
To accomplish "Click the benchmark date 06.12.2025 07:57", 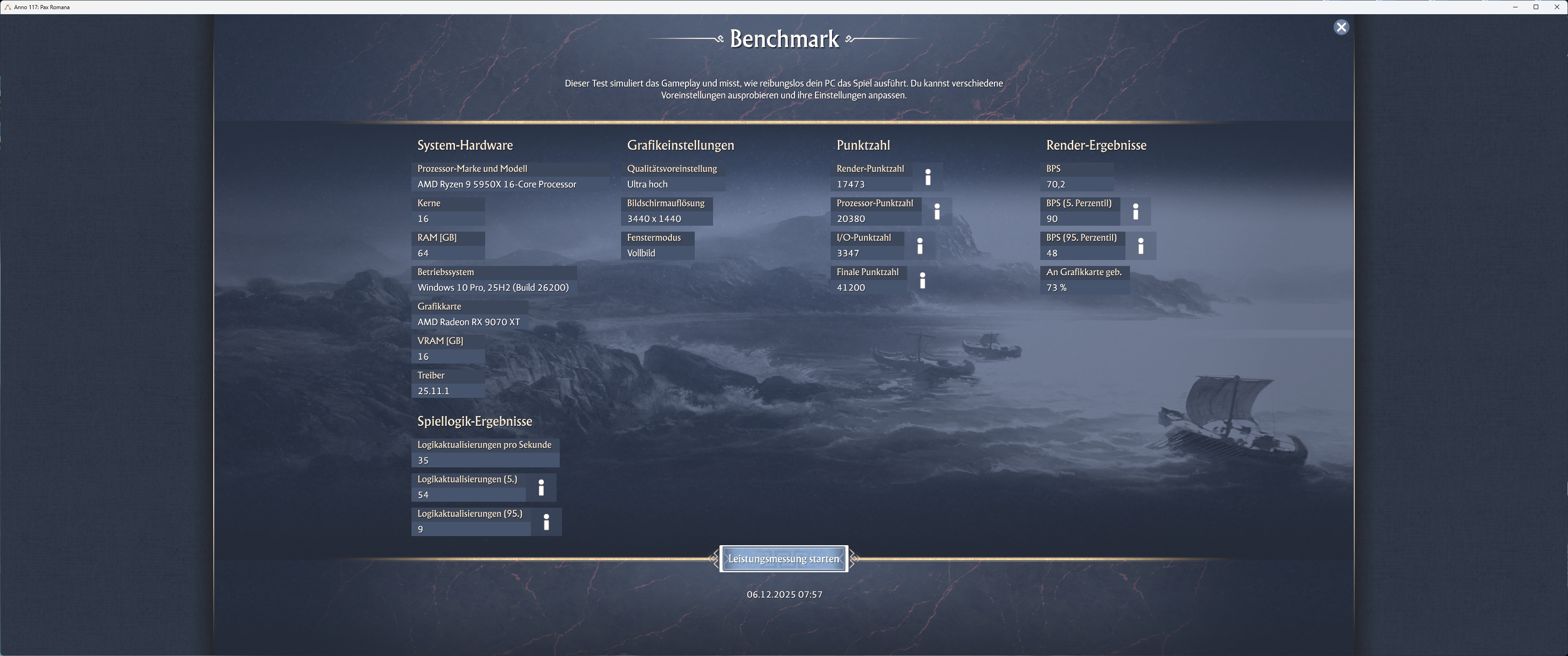I will (784, 595).
